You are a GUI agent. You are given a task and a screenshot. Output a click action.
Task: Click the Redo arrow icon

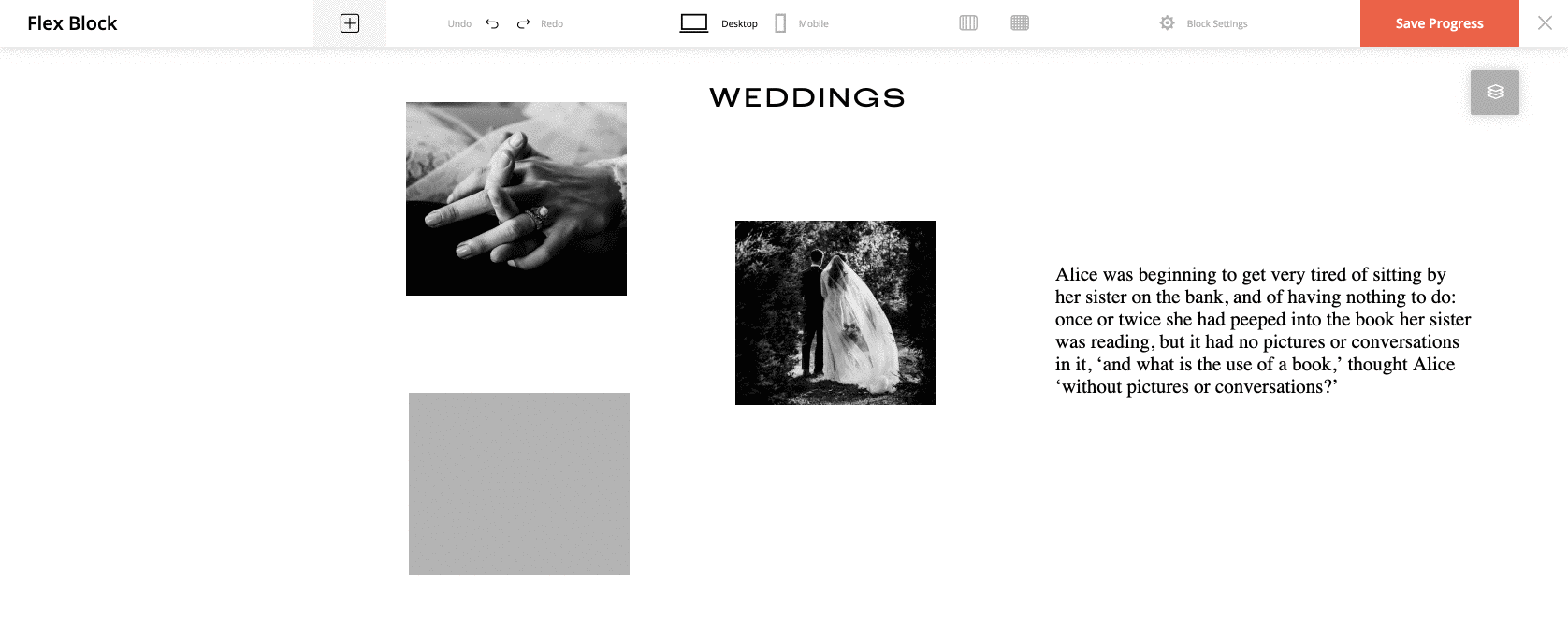(524, 23)
